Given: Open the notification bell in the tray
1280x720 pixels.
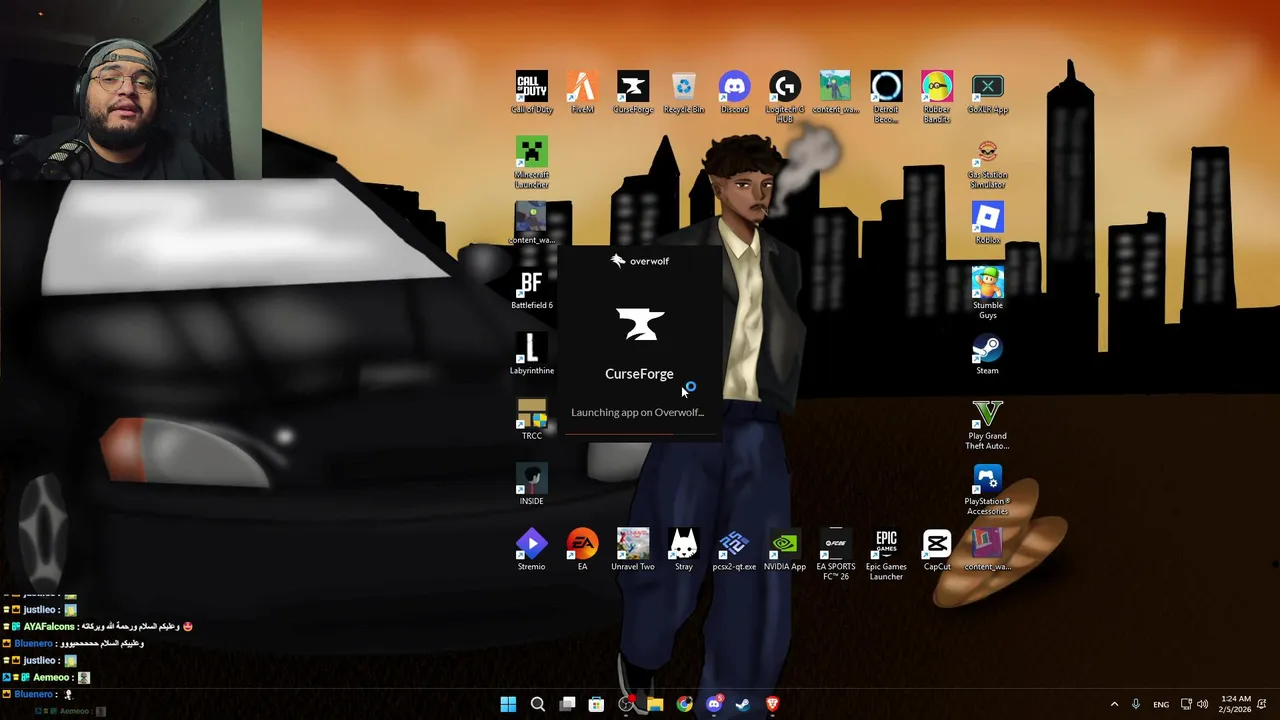Looking at the screenshot, I should (1263, 704).
